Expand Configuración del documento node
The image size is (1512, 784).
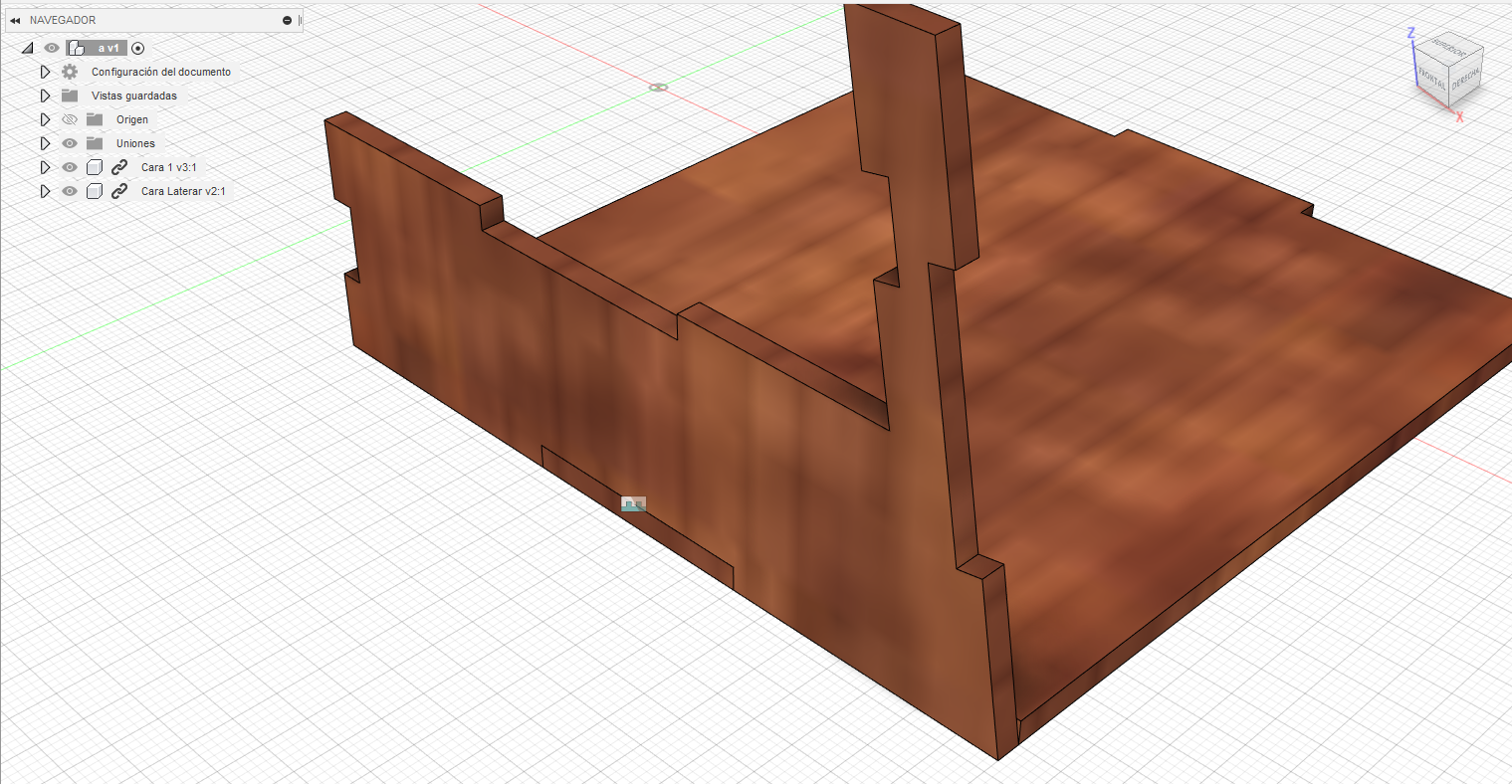(45, 72)
